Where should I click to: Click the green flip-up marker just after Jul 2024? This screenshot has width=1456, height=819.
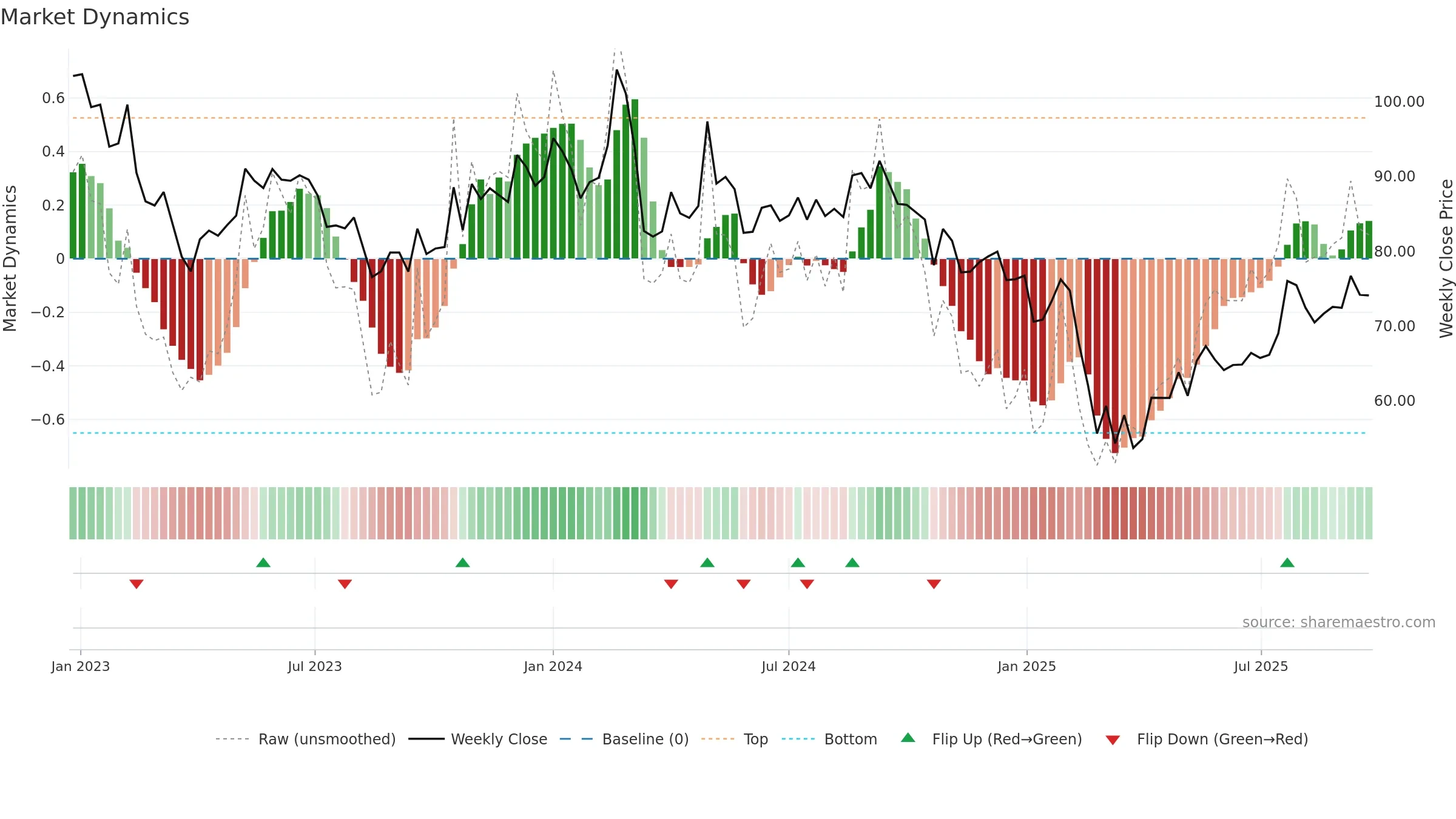click(x=798, y=562)
